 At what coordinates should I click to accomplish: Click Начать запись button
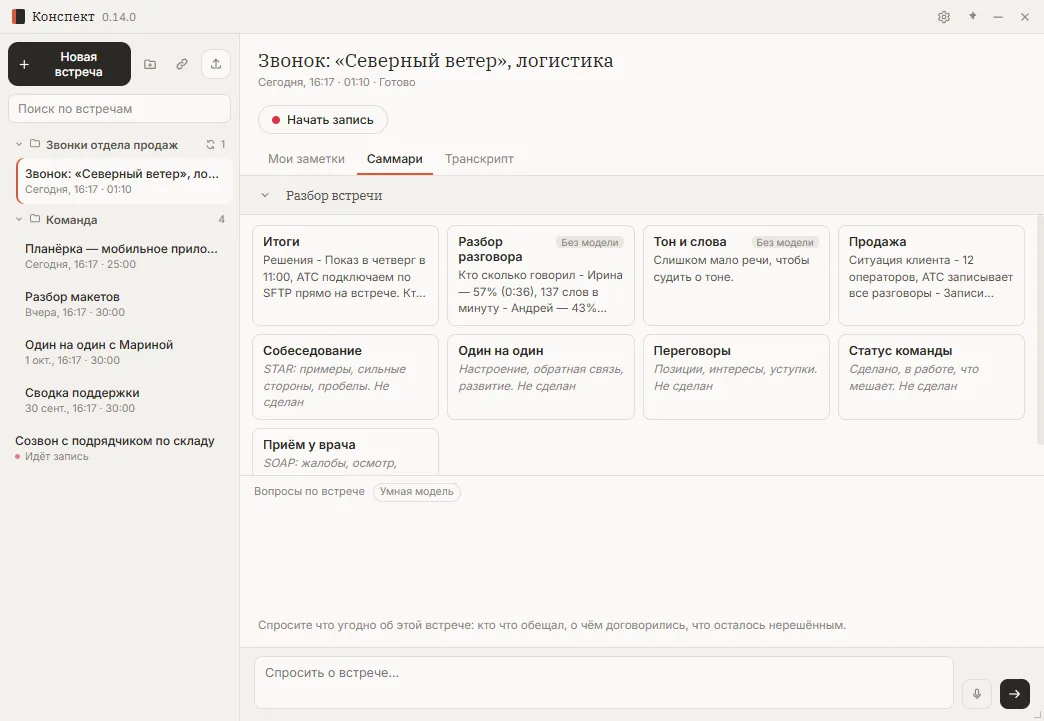coord(323,120)
